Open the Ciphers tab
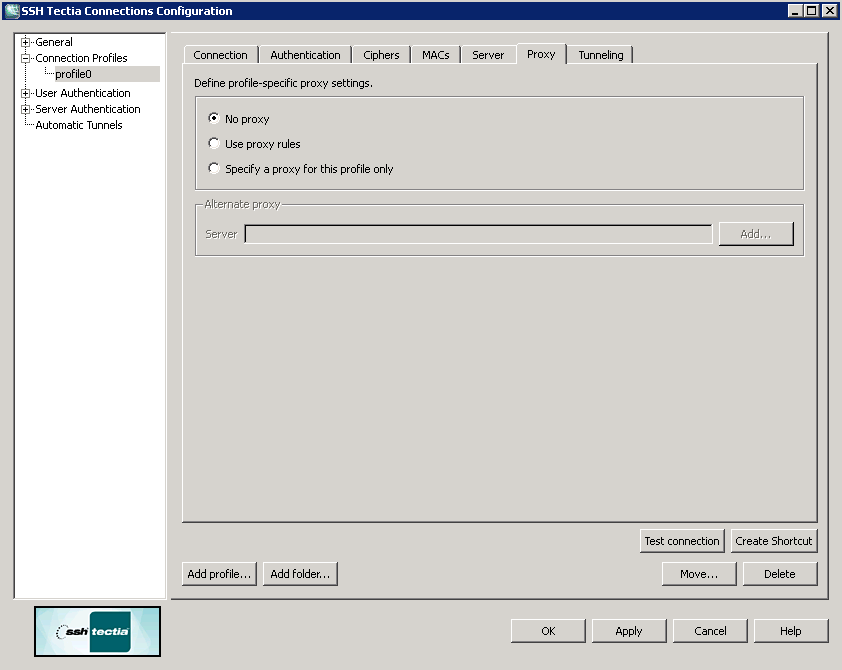Image resolution: width=842 pixels, height=670 pixels. coord(381,55)
